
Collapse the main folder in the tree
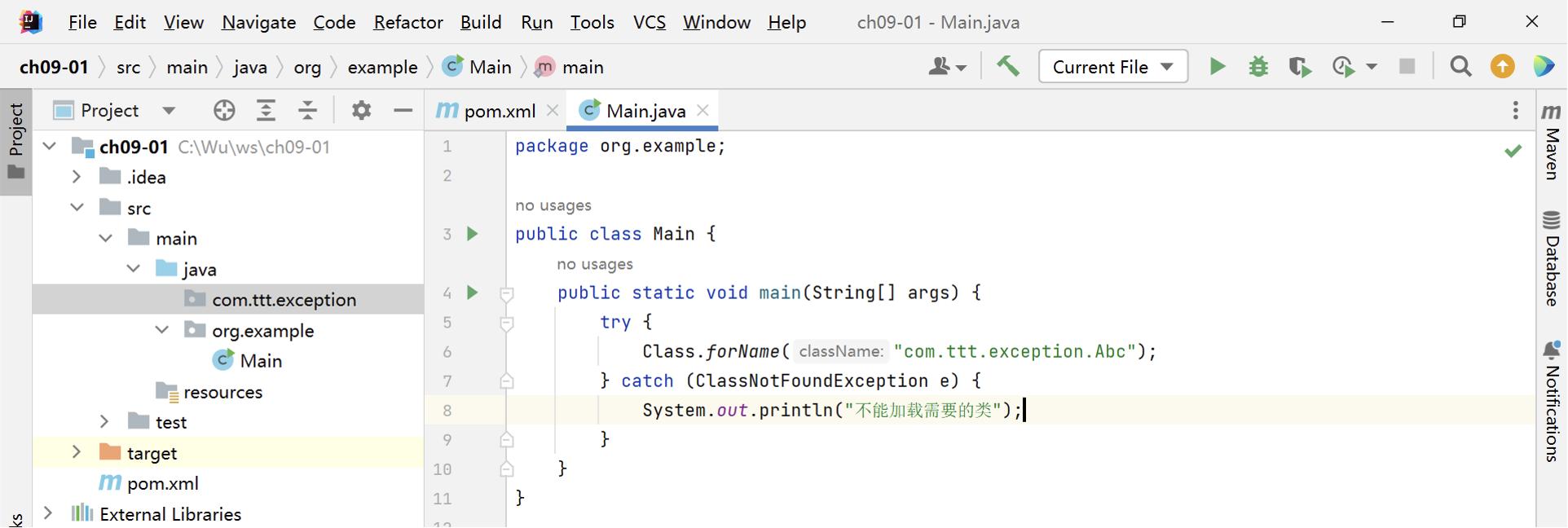(106, 238)
